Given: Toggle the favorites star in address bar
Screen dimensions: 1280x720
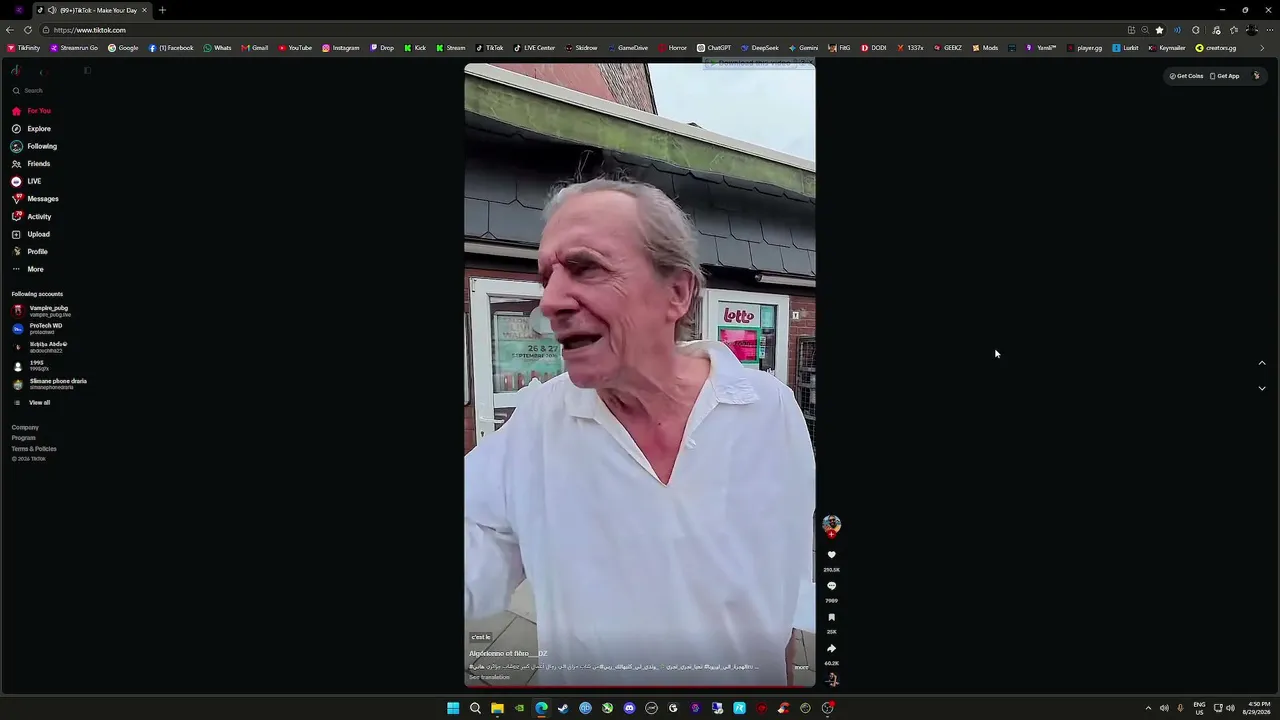Looking at the screenshot, I should (1159, 30).
